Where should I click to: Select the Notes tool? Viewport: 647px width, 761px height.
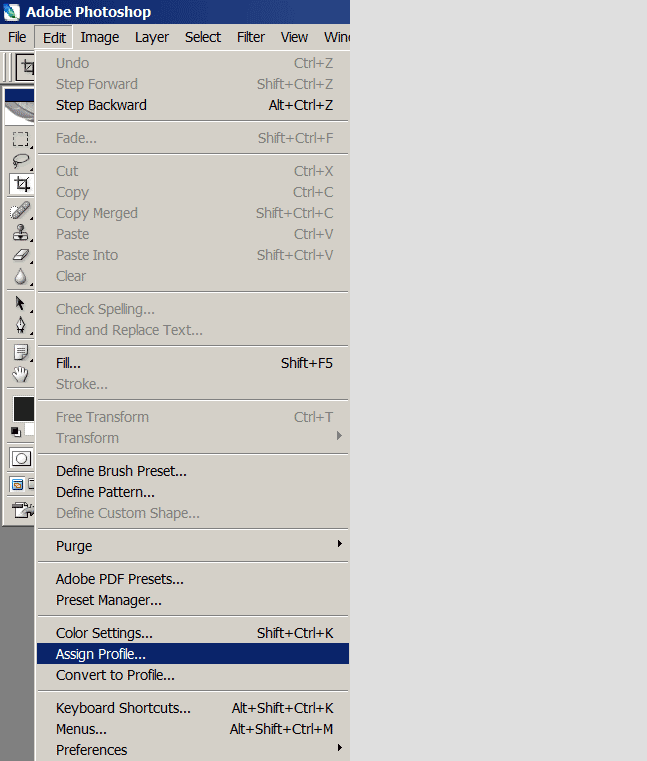20,352
